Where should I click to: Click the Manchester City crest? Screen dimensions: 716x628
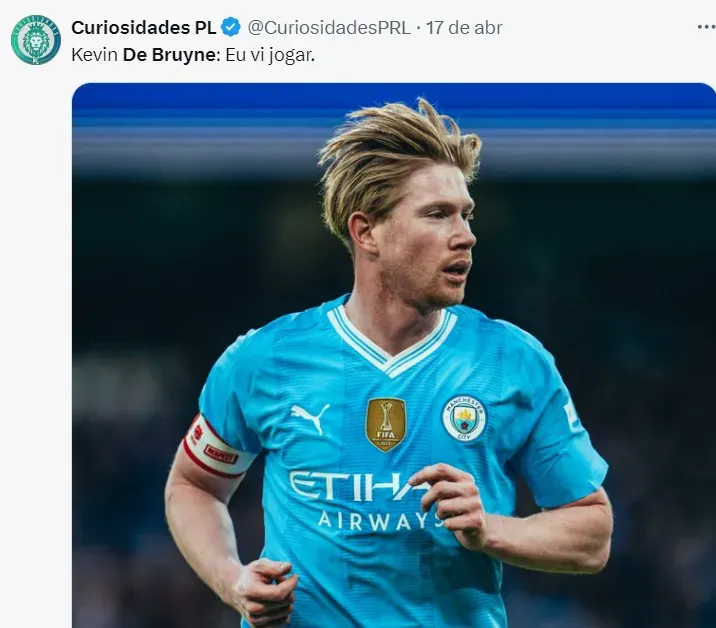(x=463, y=419)
